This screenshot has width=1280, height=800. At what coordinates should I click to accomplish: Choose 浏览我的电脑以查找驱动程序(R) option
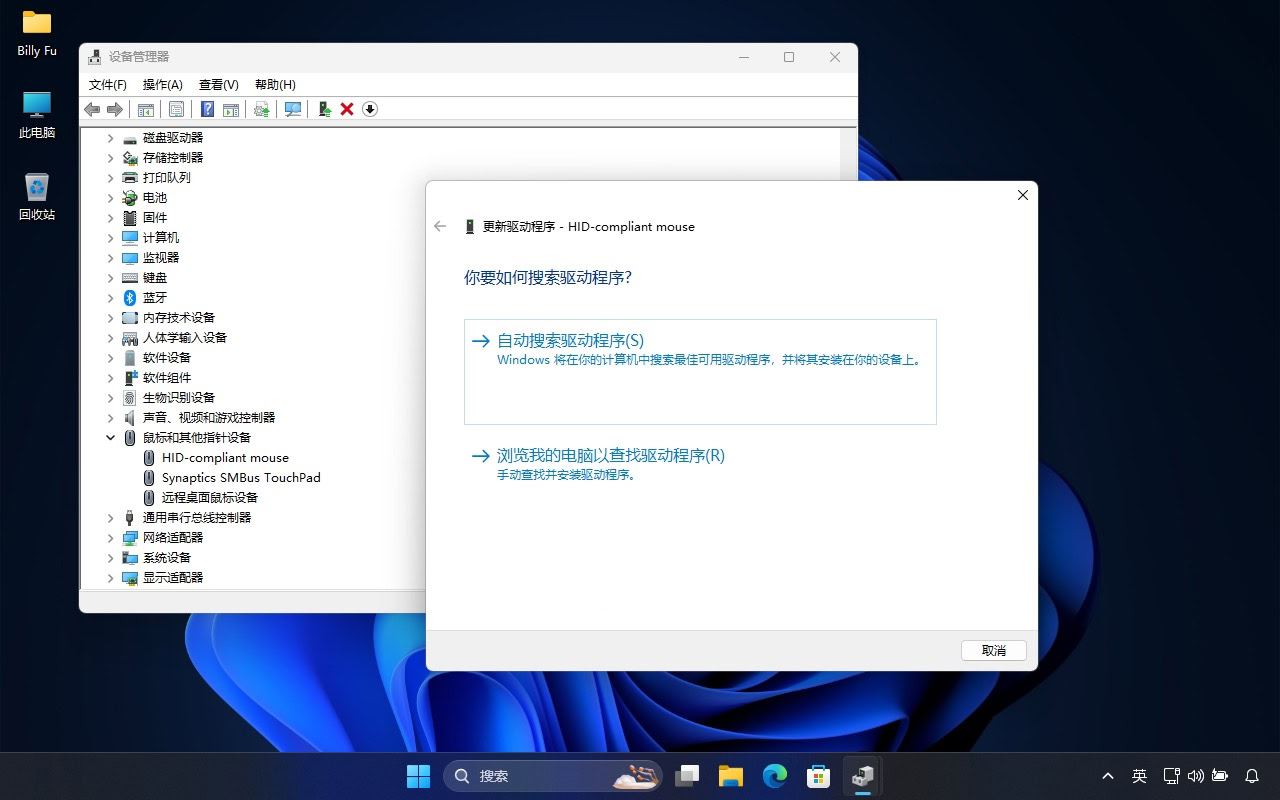point(610,456)
